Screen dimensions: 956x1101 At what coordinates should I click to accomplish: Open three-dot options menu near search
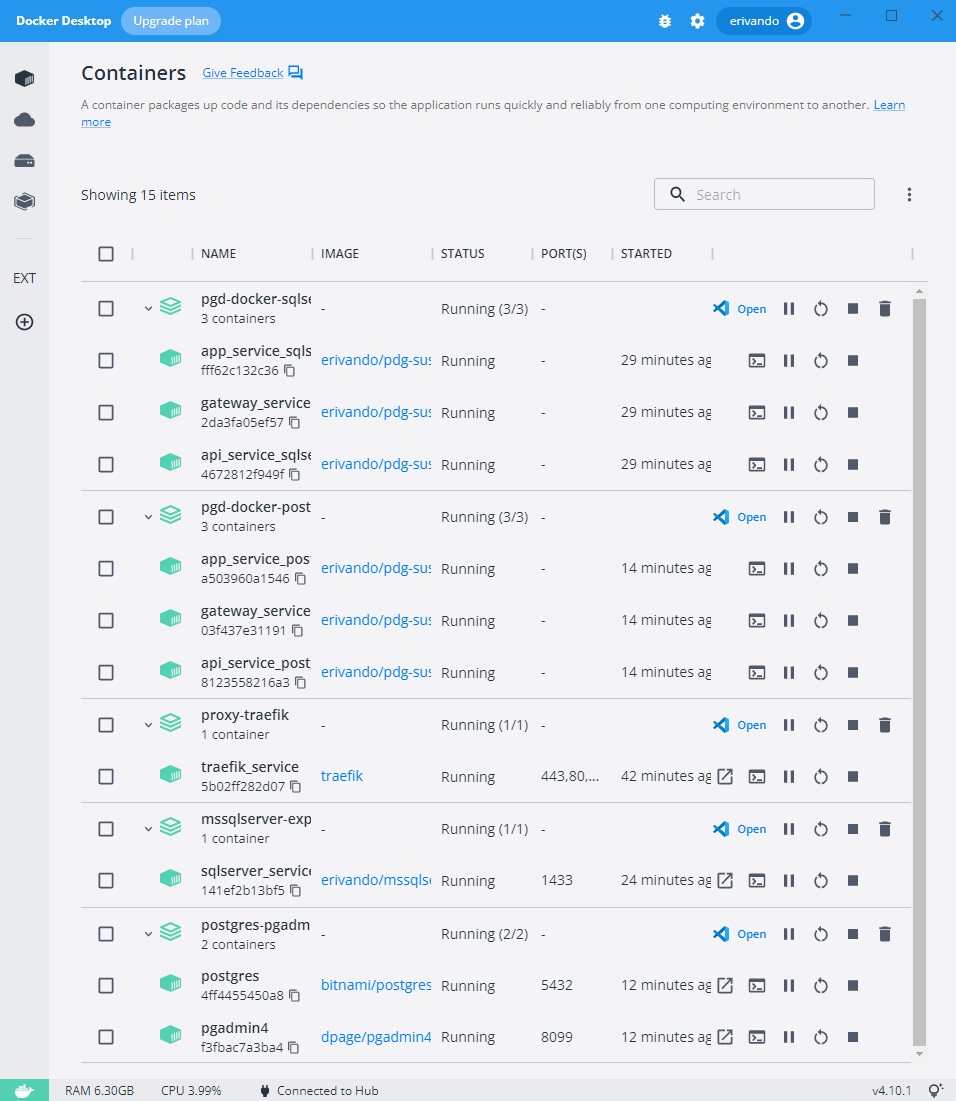click(909, 195)
